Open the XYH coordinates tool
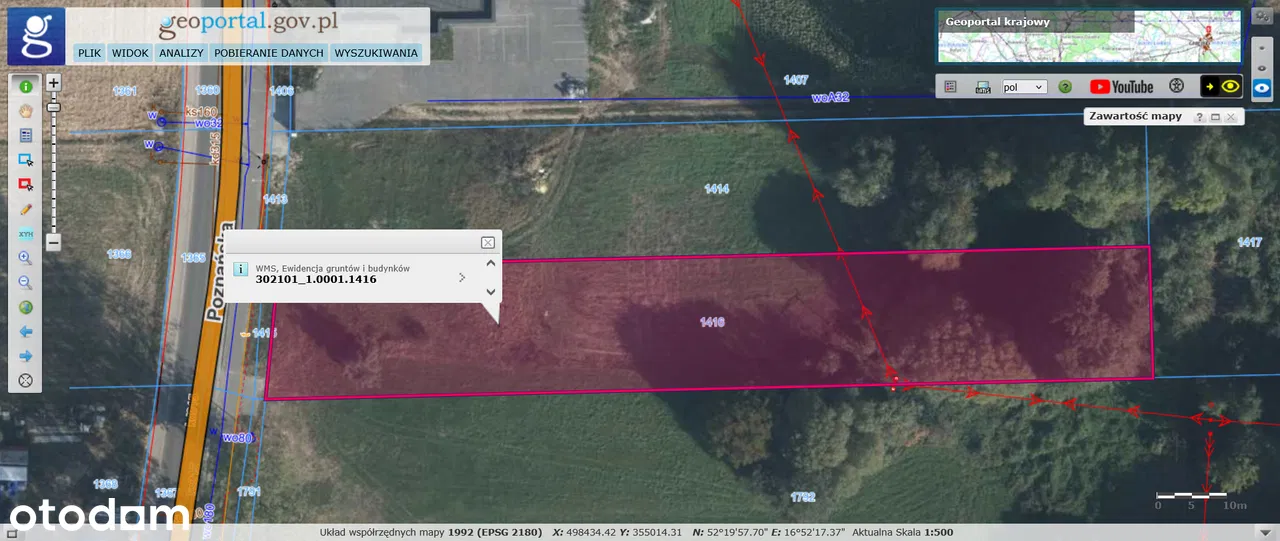1280x541 pixels. (x=25, y=234)
